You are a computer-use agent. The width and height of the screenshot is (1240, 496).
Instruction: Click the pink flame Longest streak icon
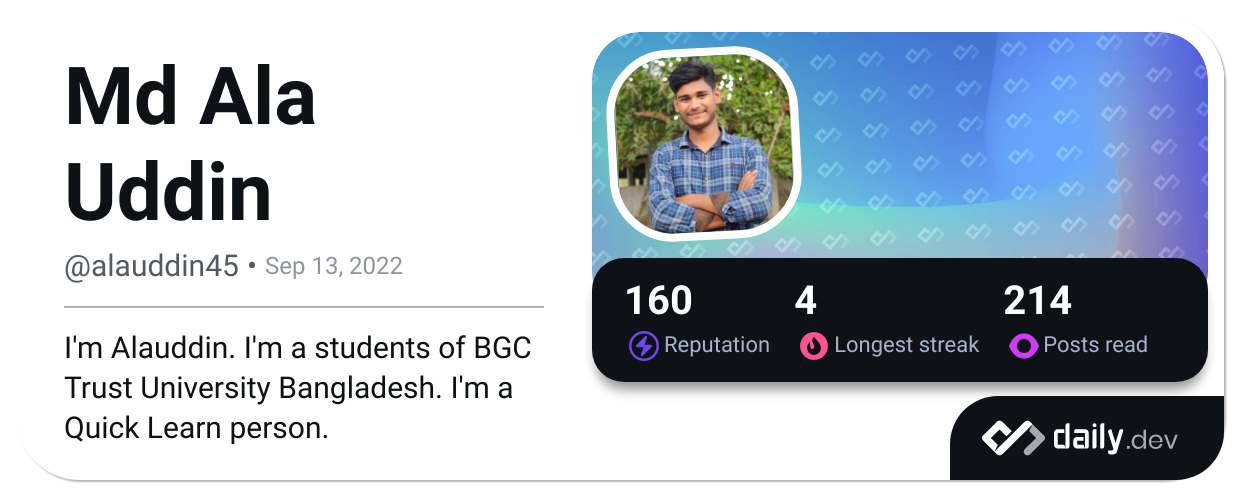pyautogui.click(x=814, y=346)
